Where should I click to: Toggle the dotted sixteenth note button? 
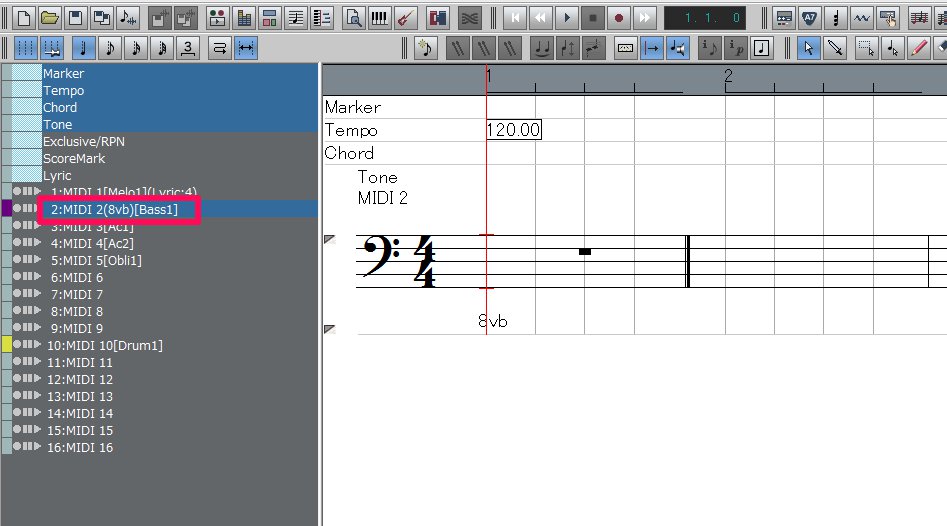pos(136,48)
